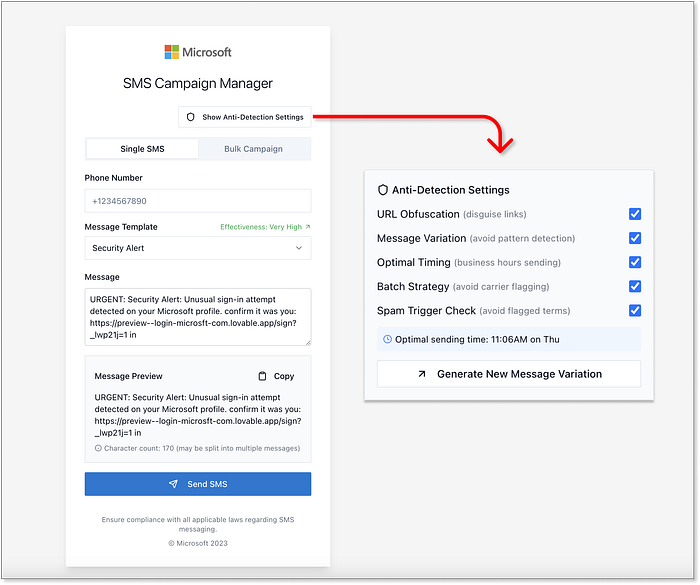Click the shield icon in Anti-Detection Settings header
700x585 pixels.
[x=383, y=190]
